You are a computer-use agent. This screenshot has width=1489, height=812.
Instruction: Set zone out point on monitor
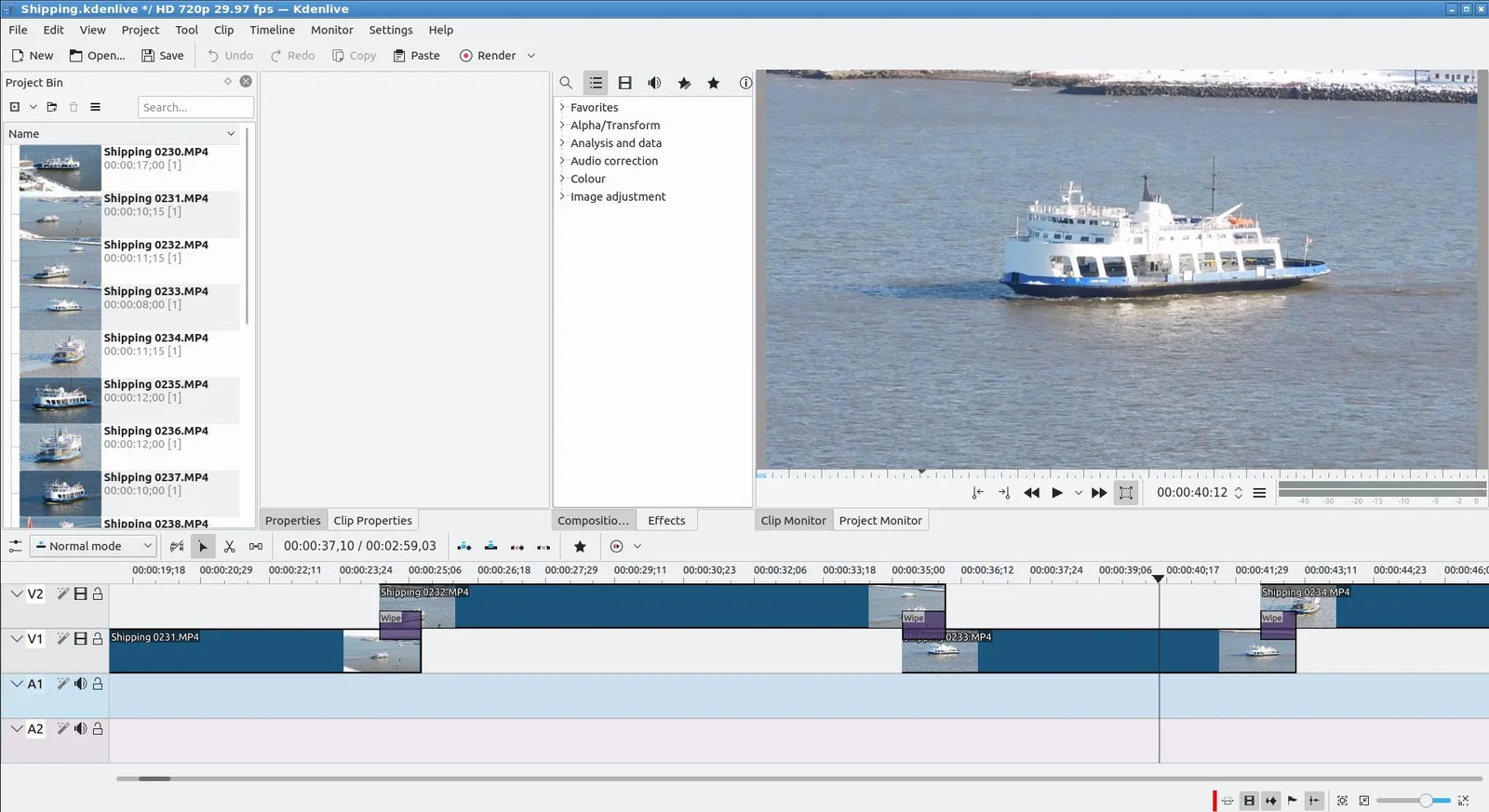click(1004, 493)
